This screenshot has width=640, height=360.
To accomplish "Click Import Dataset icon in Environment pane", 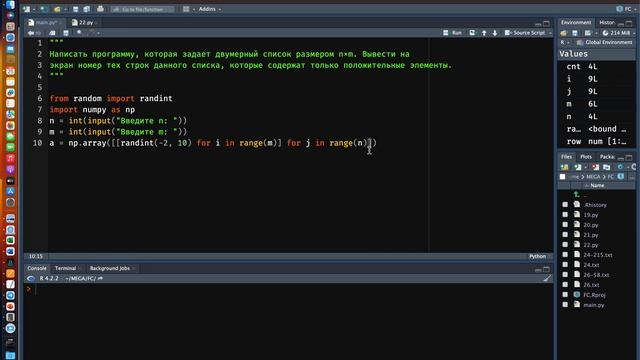I will click(x=588, y=33).
